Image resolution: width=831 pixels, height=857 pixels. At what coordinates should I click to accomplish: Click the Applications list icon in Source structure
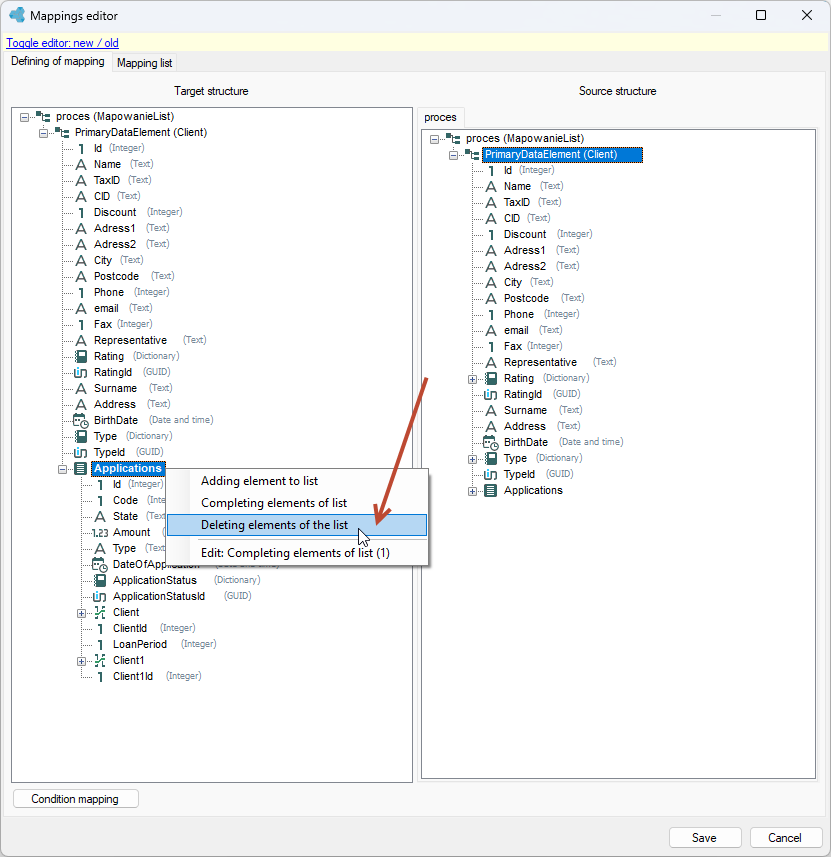(491, 491)
